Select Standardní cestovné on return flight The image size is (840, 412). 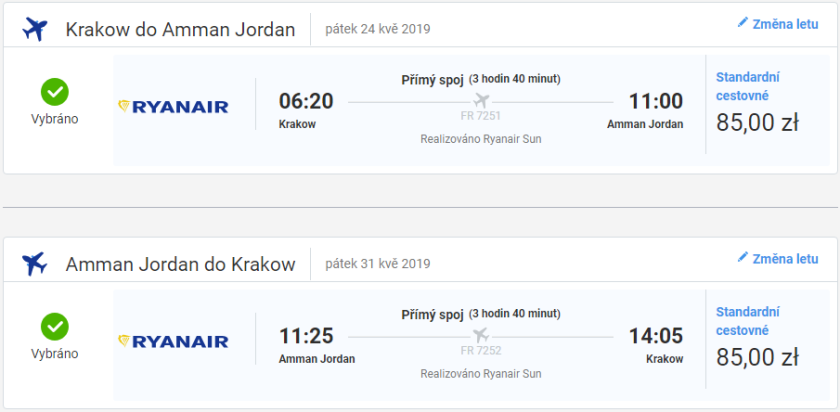(x=748, y=322)
